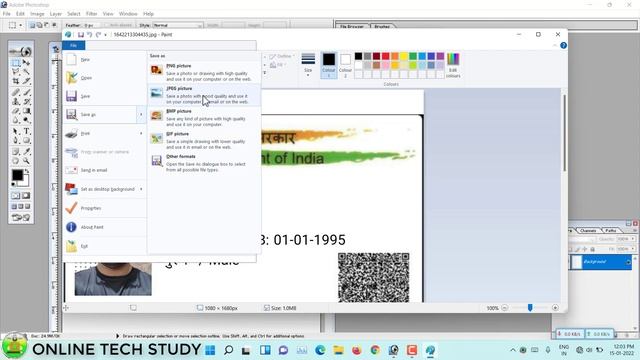Expand the Print submenu arrow

point(141,133)
